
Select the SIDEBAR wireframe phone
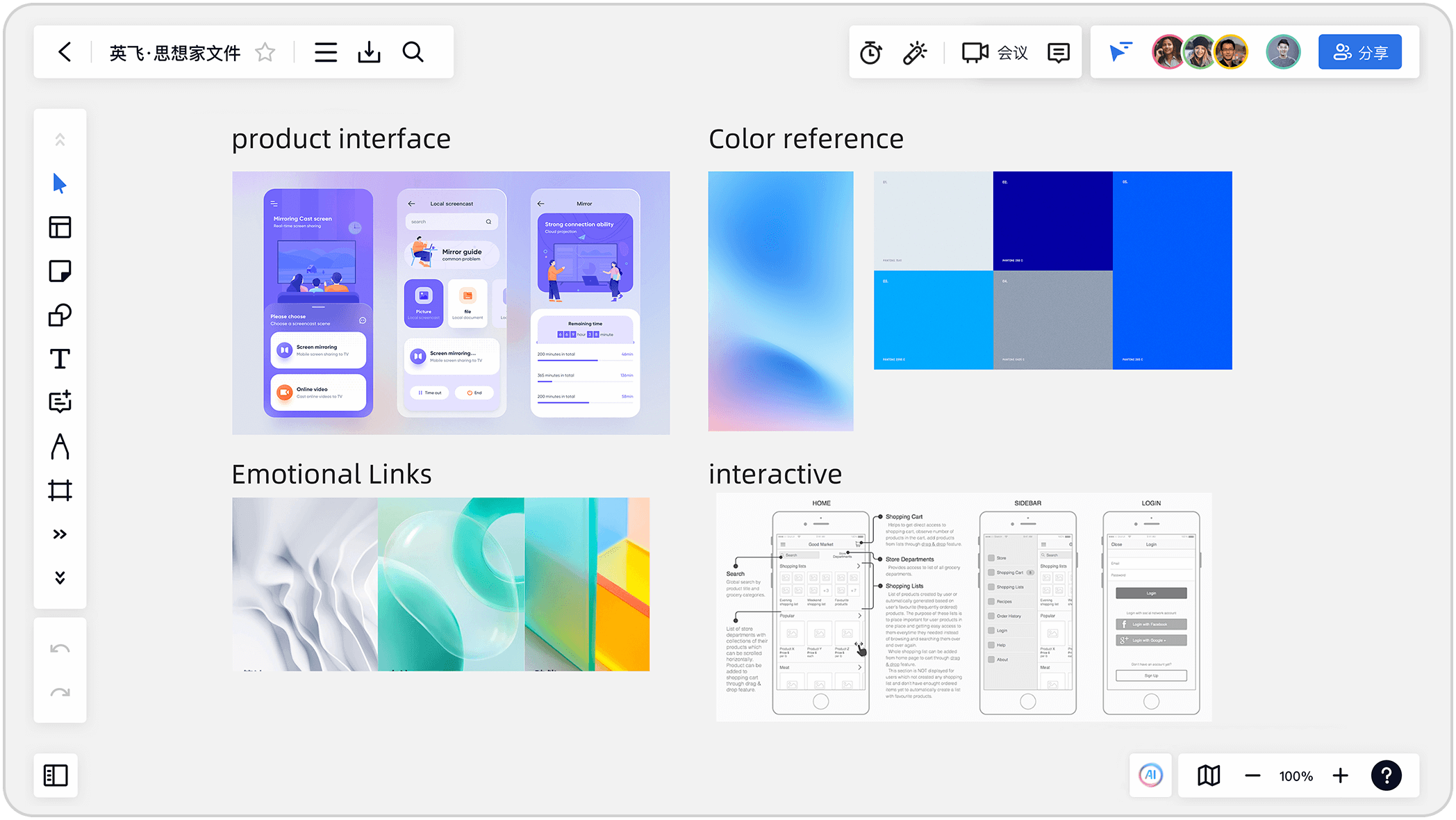(1027, 613)
